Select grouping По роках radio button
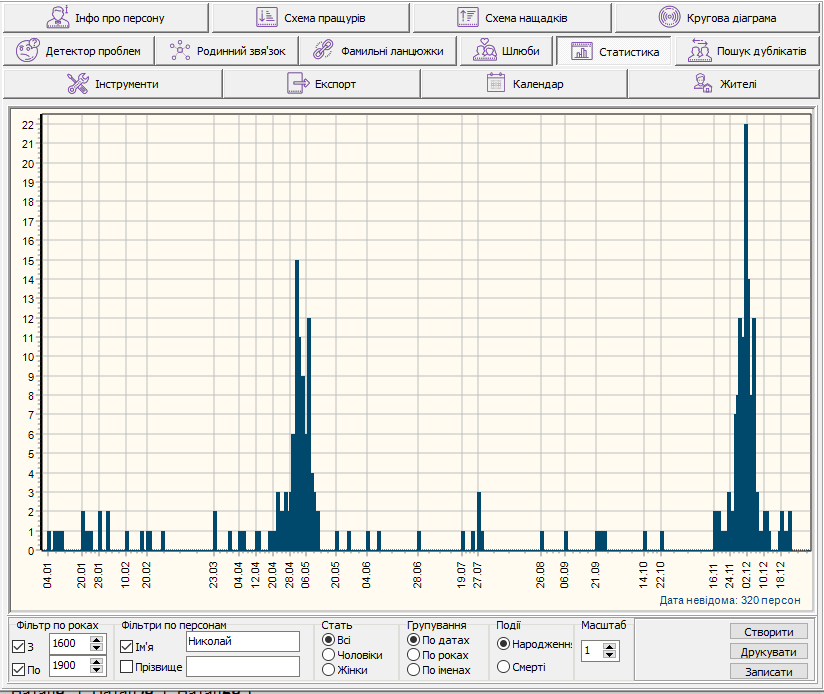 pos(414,655)
